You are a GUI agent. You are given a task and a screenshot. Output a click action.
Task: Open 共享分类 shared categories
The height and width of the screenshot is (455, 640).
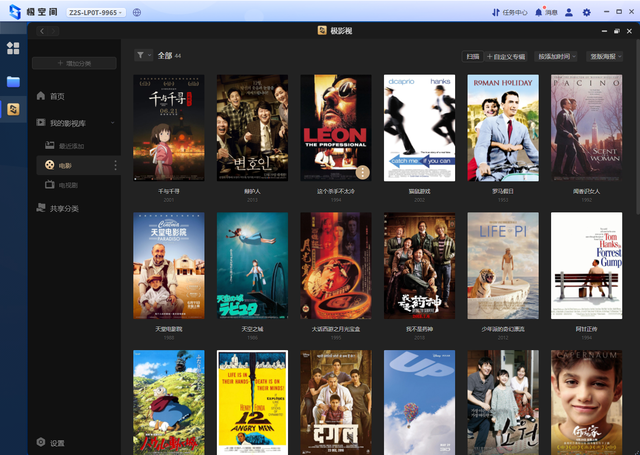[58, 209]
